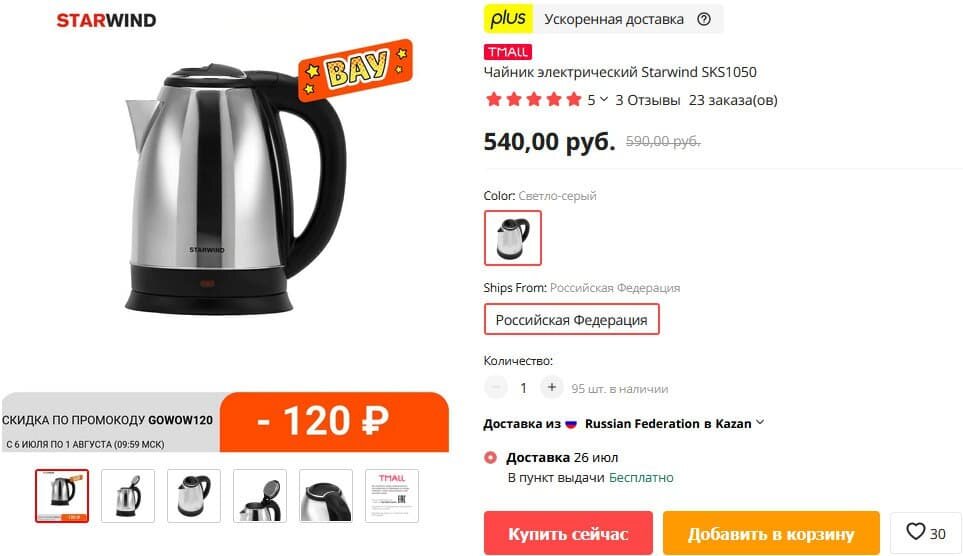Click the five-star rating icons
Screen dimensions: 963x556
point(533,100)
